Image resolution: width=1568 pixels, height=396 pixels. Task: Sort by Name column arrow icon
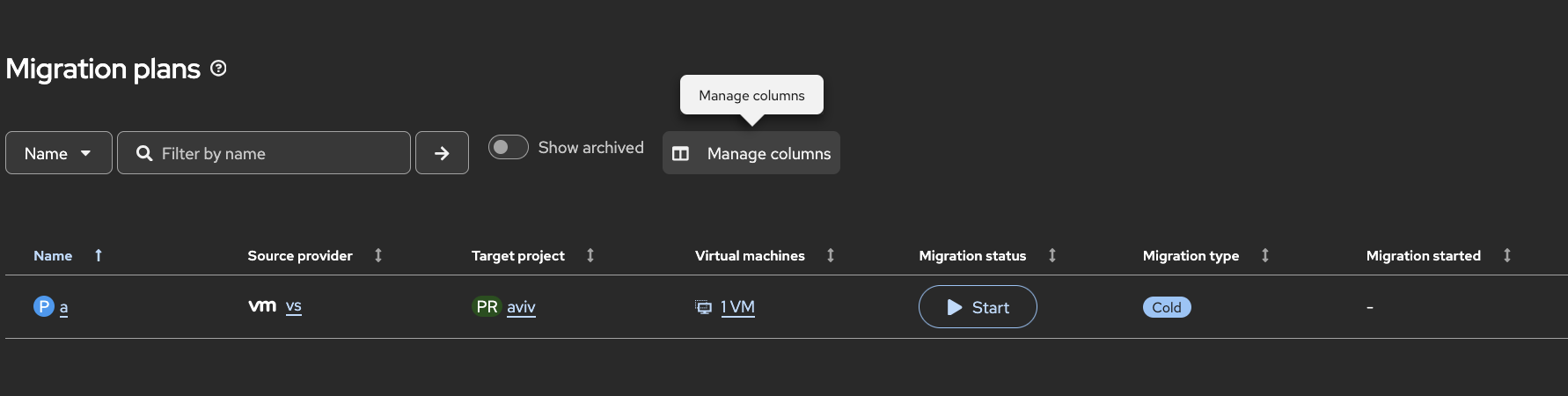click(x=99, y=255)
